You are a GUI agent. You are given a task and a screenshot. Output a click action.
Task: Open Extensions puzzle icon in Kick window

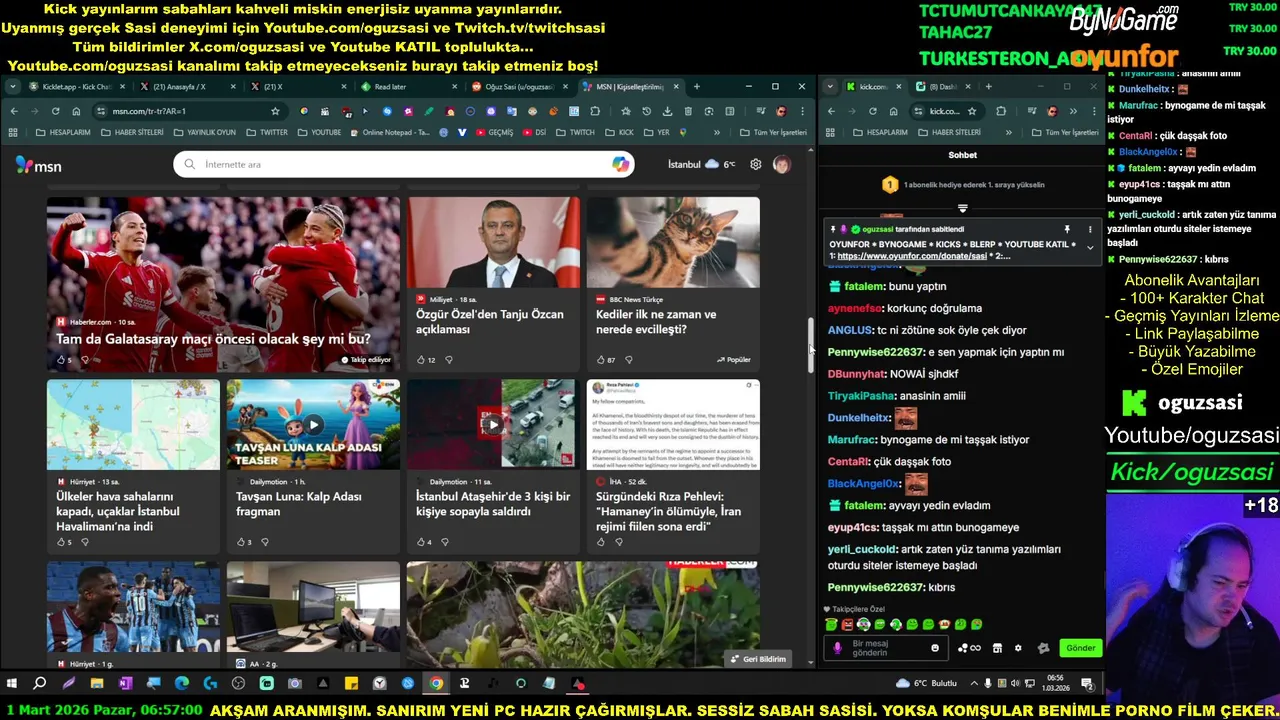point(1001,111)
